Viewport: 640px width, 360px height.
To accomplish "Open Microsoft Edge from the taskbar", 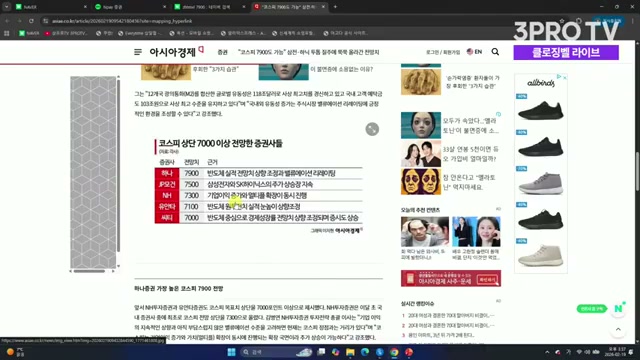I will [x=365, y=352].
